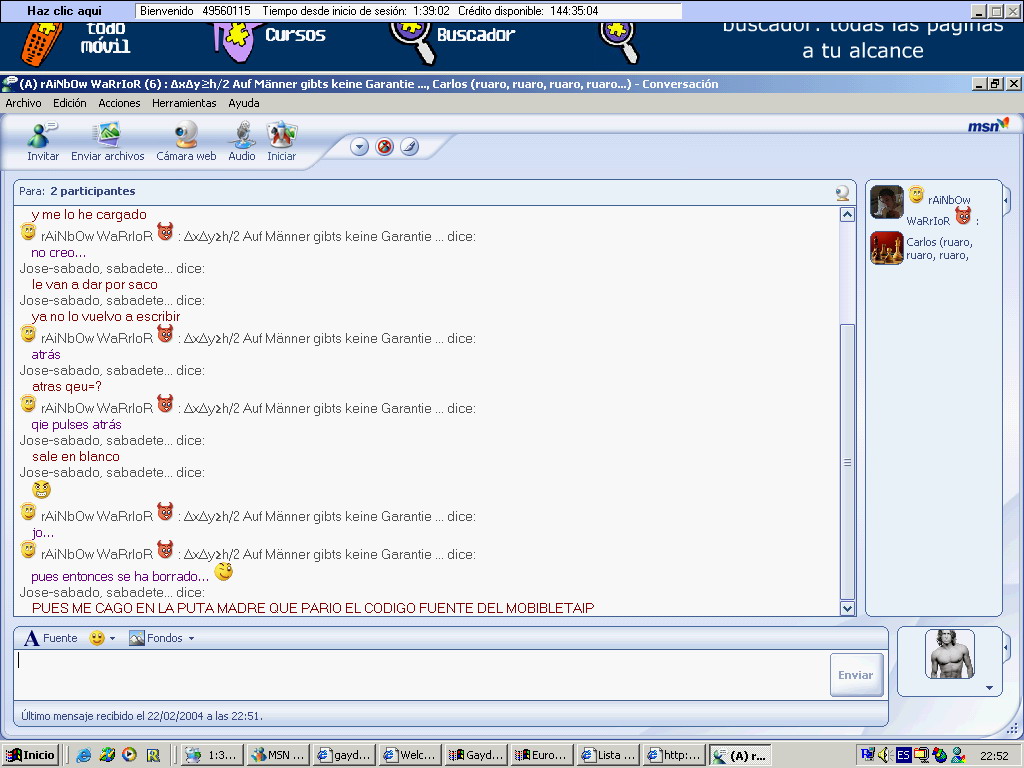This screenshot has height=768, width=1024.
Task: Switch to the 'Lista ...' taskbar window
Action: (x=608, y=755)
